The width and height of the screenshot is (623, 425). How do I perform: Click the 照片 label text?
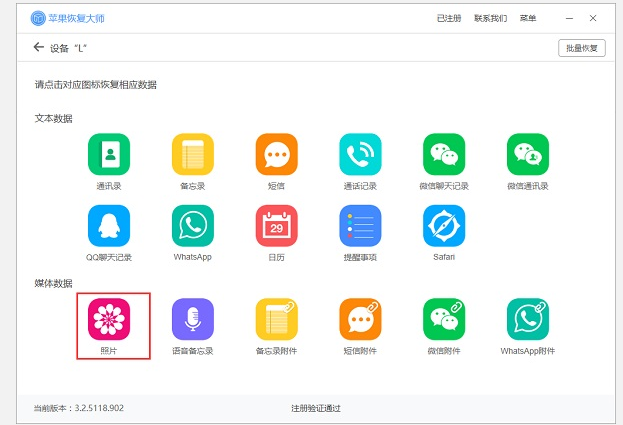coord(109,351)
